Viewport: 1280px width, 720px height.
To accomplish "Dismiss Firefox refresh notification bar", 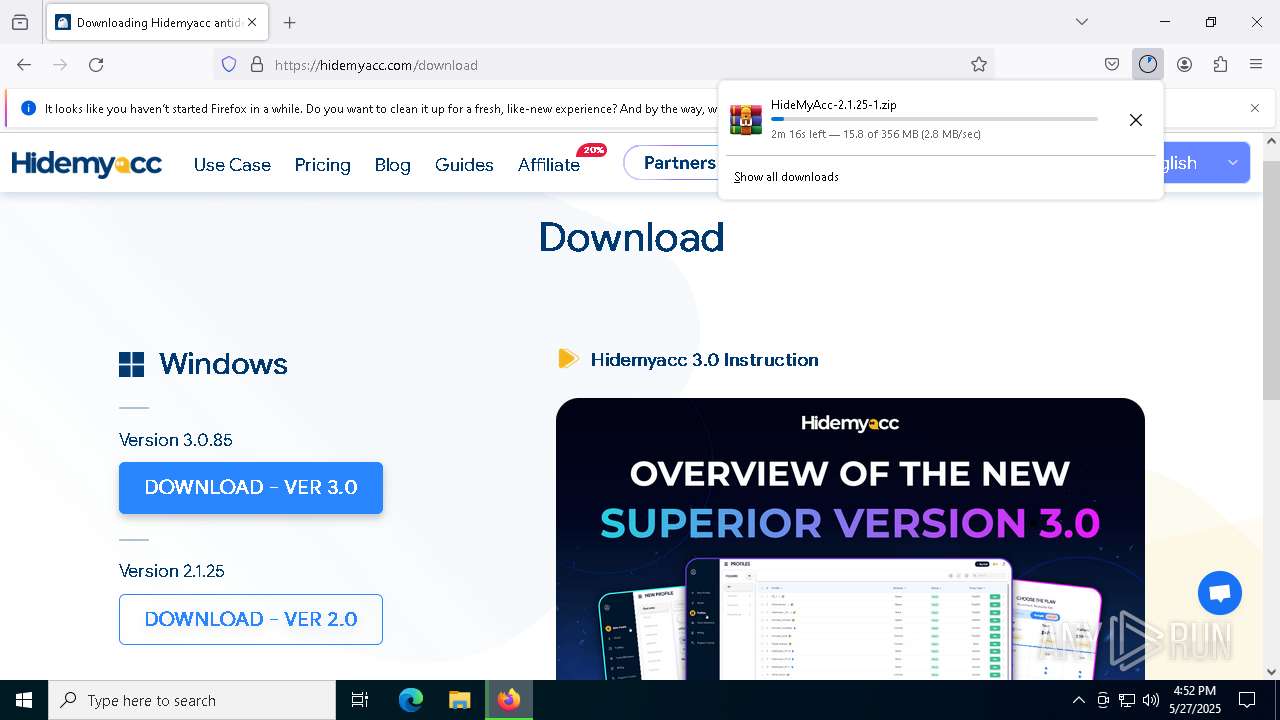I will [1255, 108].
